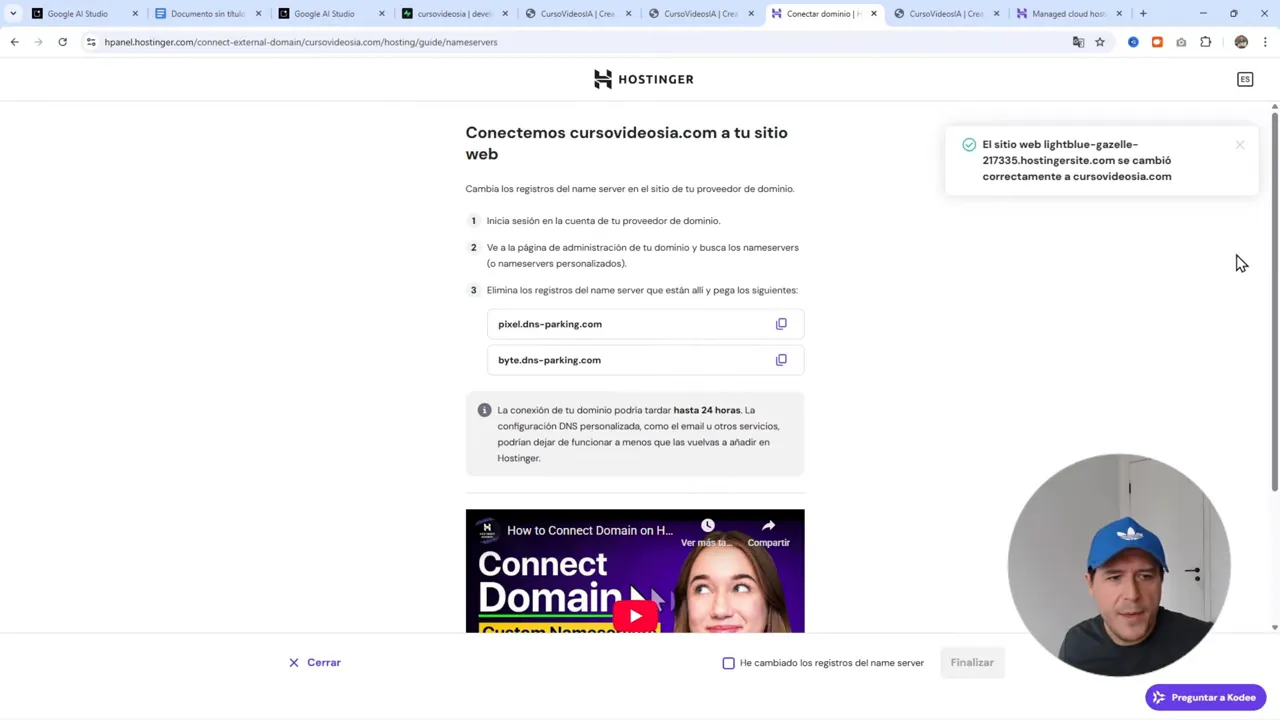Open the screenshot camera tool

tap(1181, 42)
